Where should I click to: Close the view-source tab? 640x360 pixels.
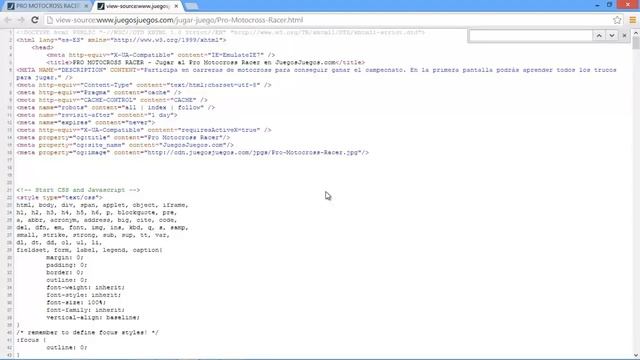pos(176,6)
